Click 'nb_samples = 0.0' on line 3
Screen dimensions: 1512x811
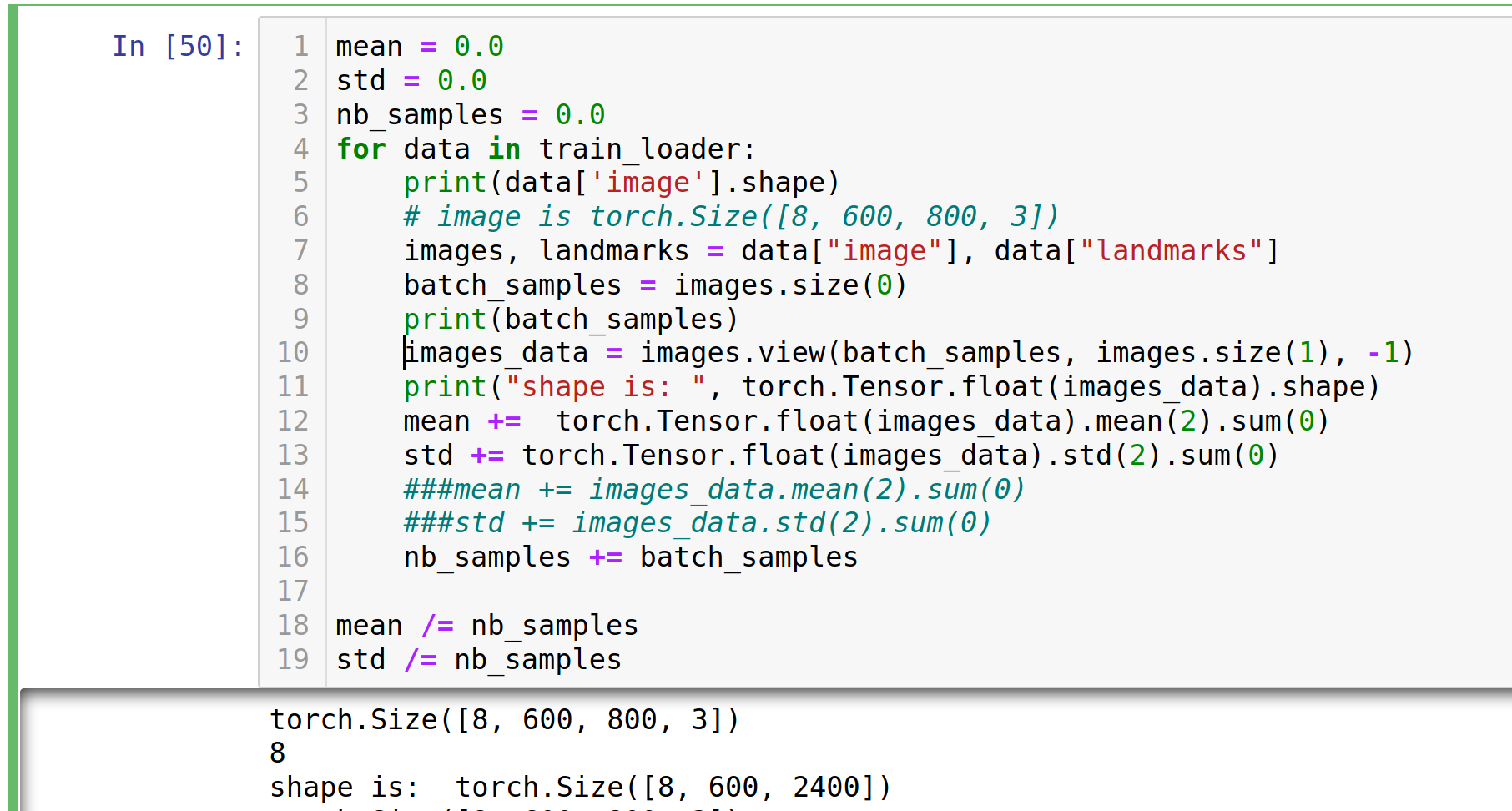pyautogui.click(x=470, y=115)
